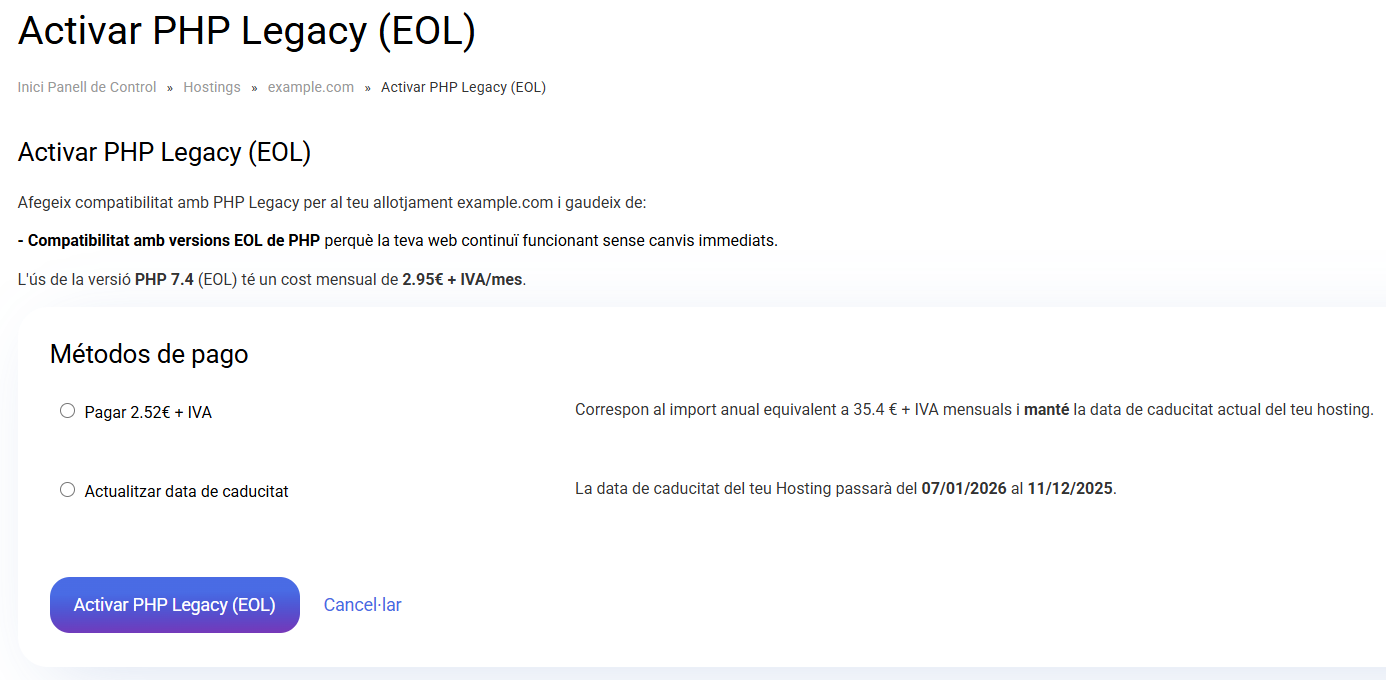Select the "Pagar 2.52€ + IVA" radio button
The width and height of the screenshot is (1386, 680).
tap(67, 411)
